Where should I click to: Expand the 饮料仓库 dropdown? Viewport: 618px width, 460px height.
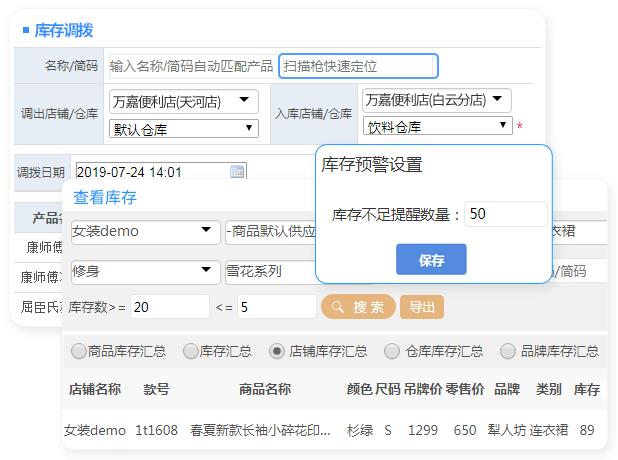pyautogui.click(x=437, y=126)
